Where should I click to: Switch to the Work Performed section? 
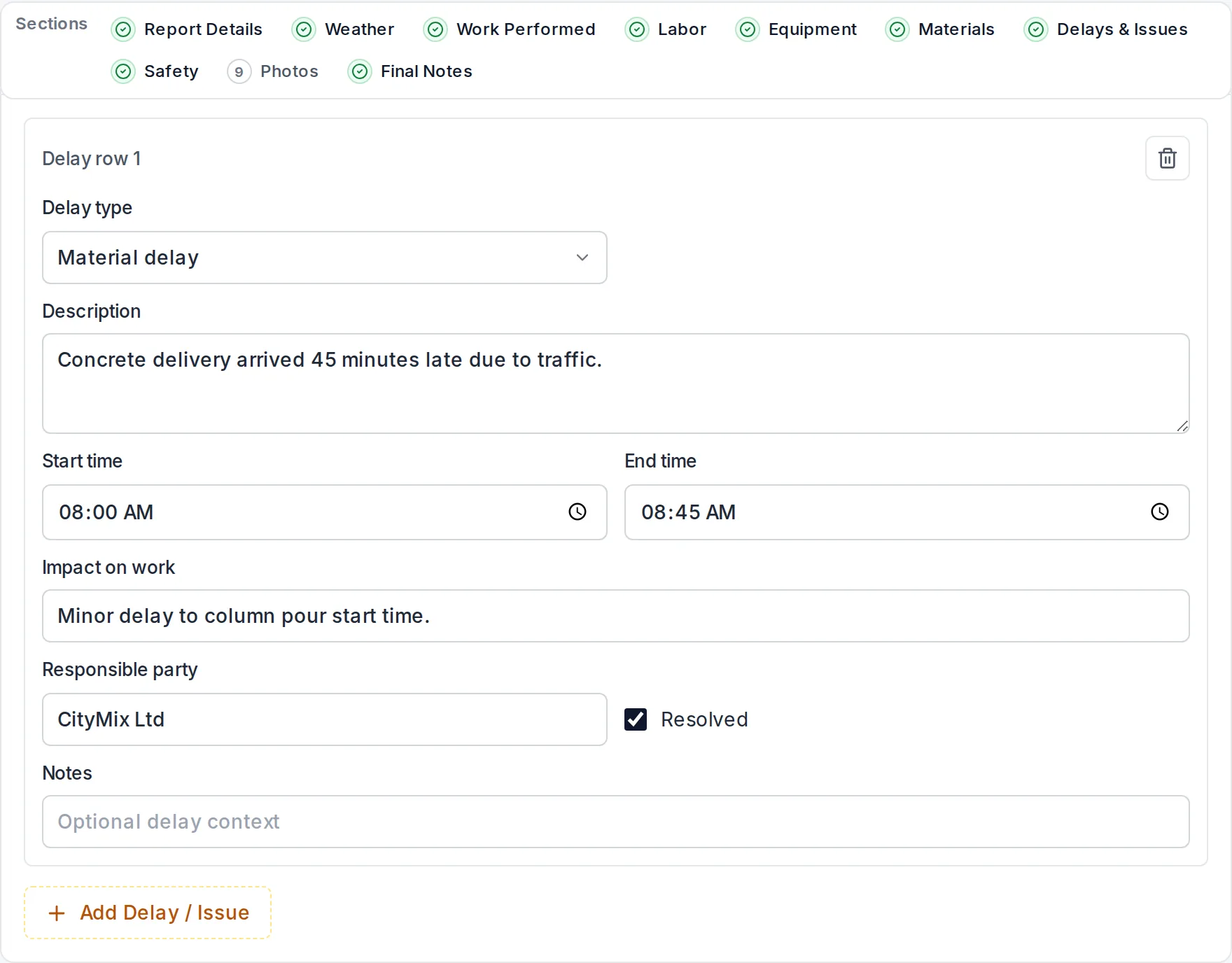coord(510,29)
